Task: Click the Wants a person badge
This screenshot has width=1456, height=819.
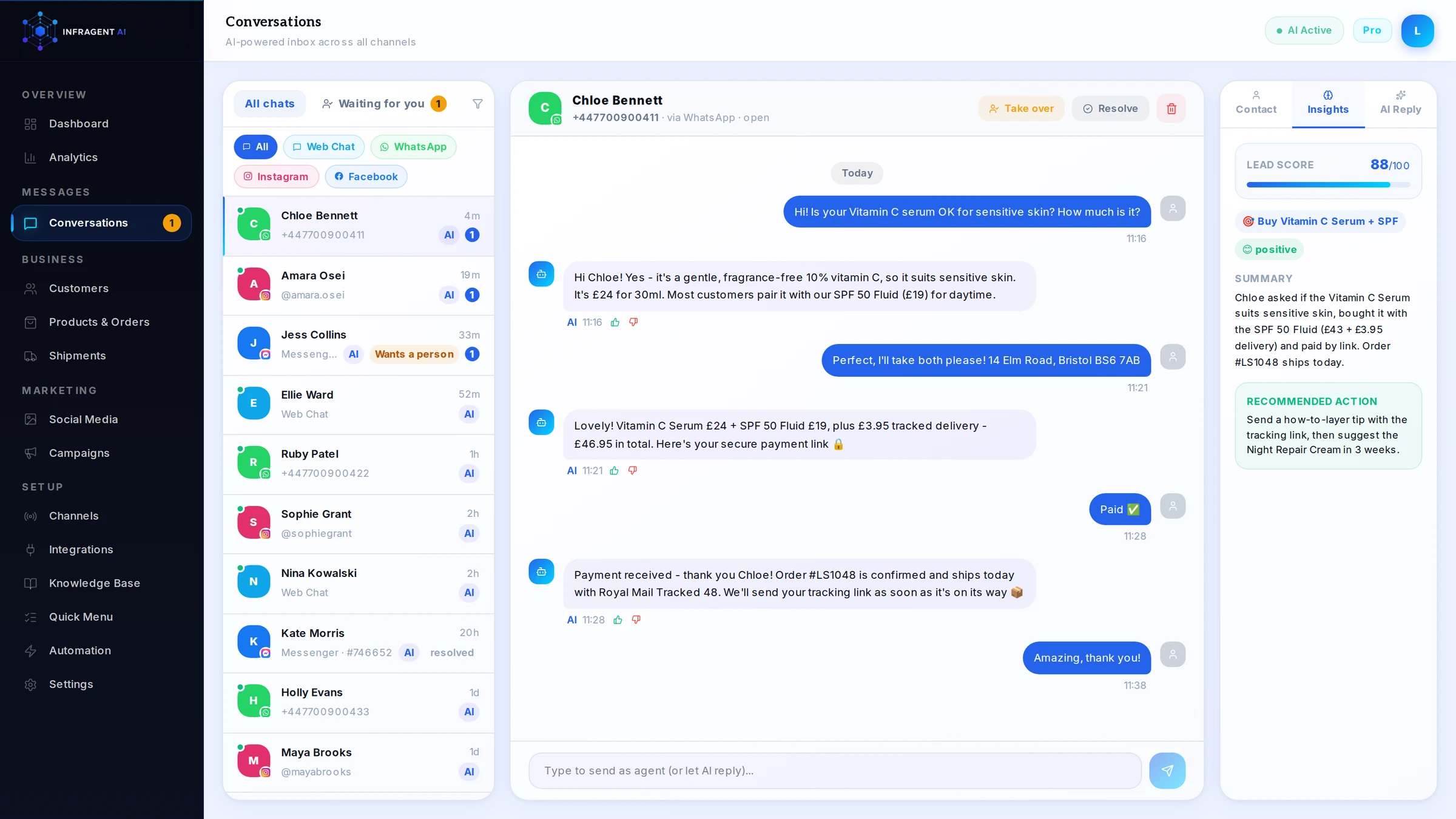Action: 414,354
